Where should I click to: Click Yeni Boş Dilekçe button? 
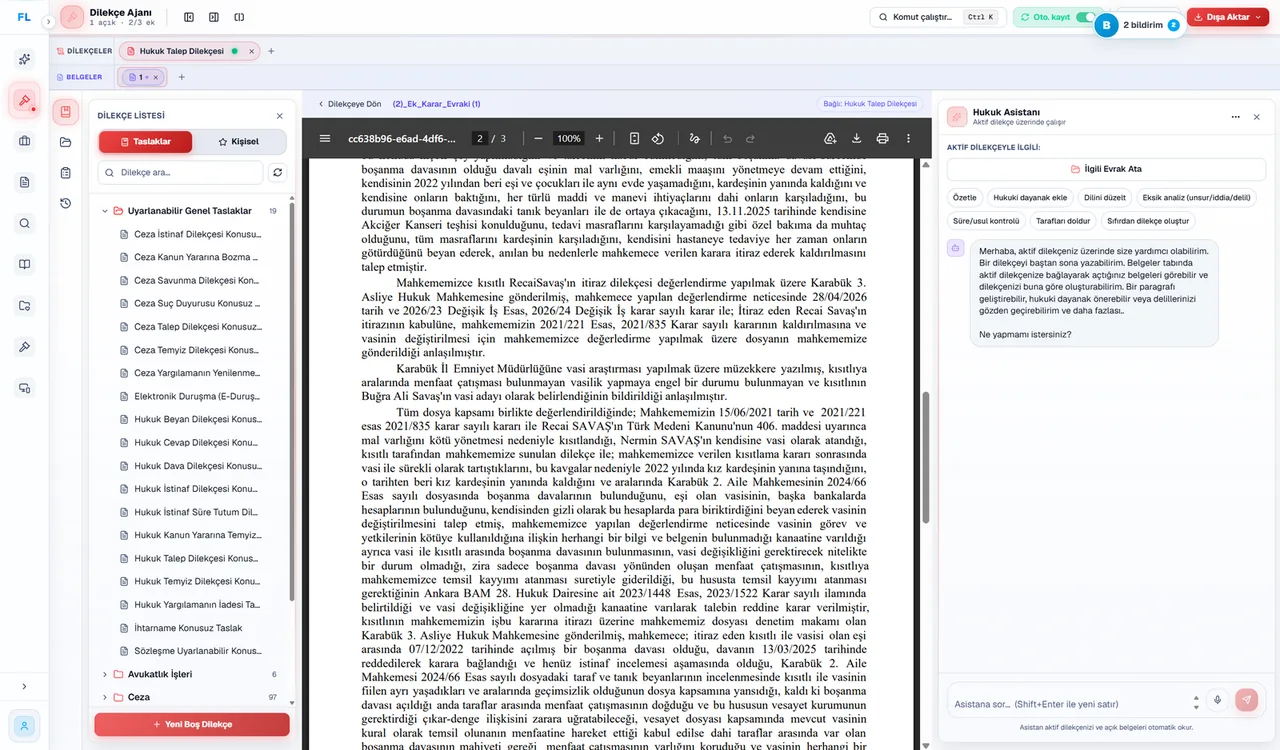point(192,724)
